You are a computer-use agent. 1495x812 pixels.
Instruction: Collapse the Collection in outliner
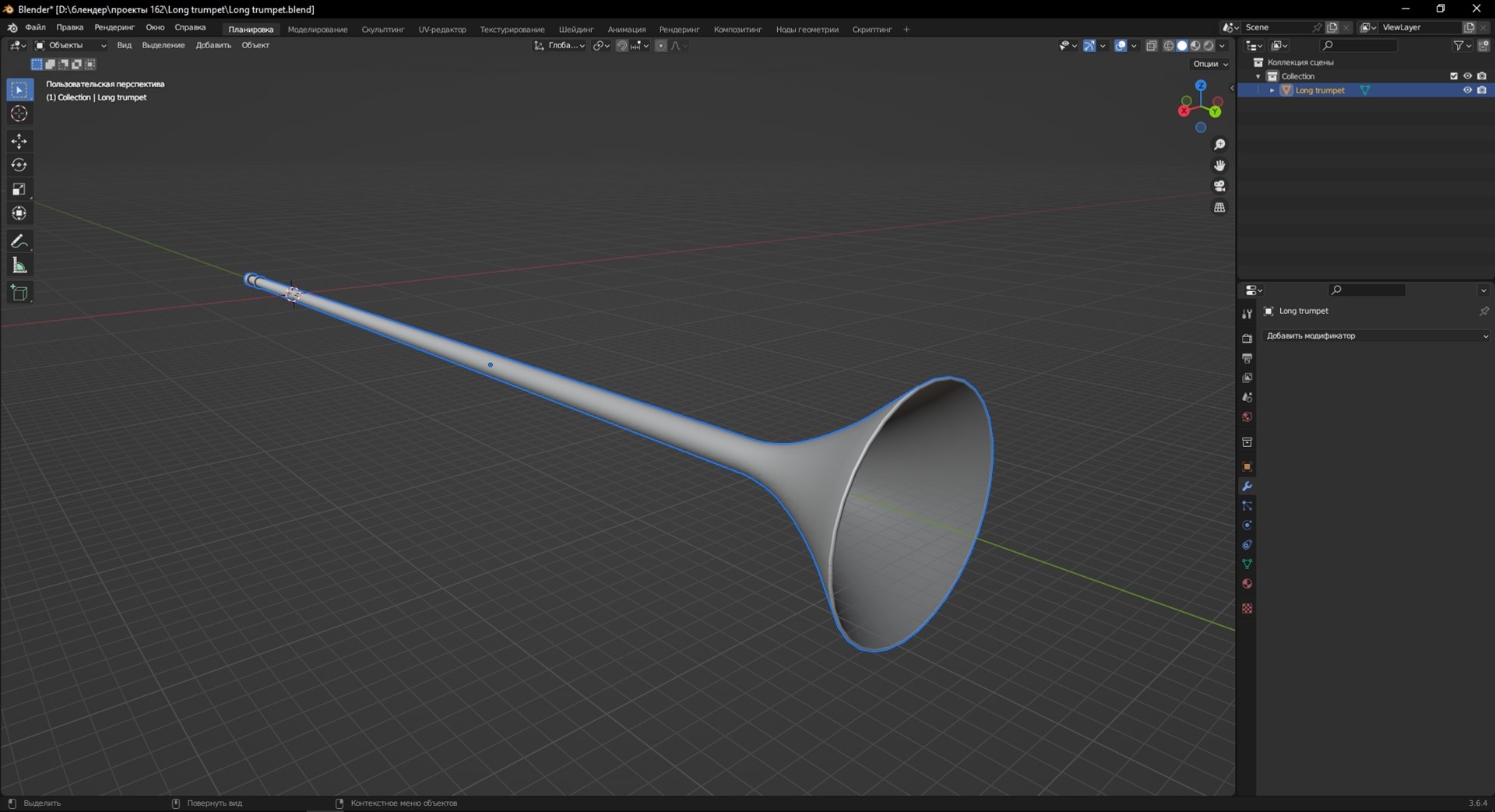click(1258, 76)
